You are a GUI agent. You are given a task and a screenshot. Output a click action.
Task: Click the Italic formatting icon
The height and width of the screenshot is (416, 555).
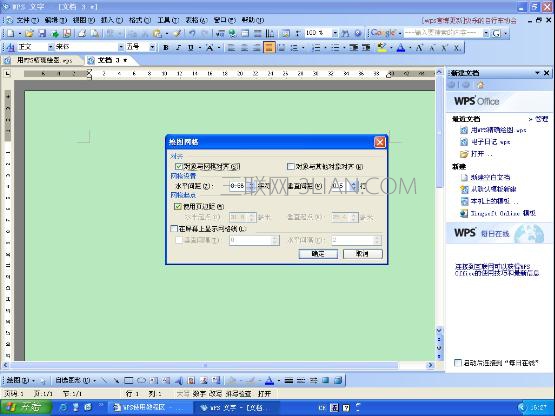pos(178,47)
